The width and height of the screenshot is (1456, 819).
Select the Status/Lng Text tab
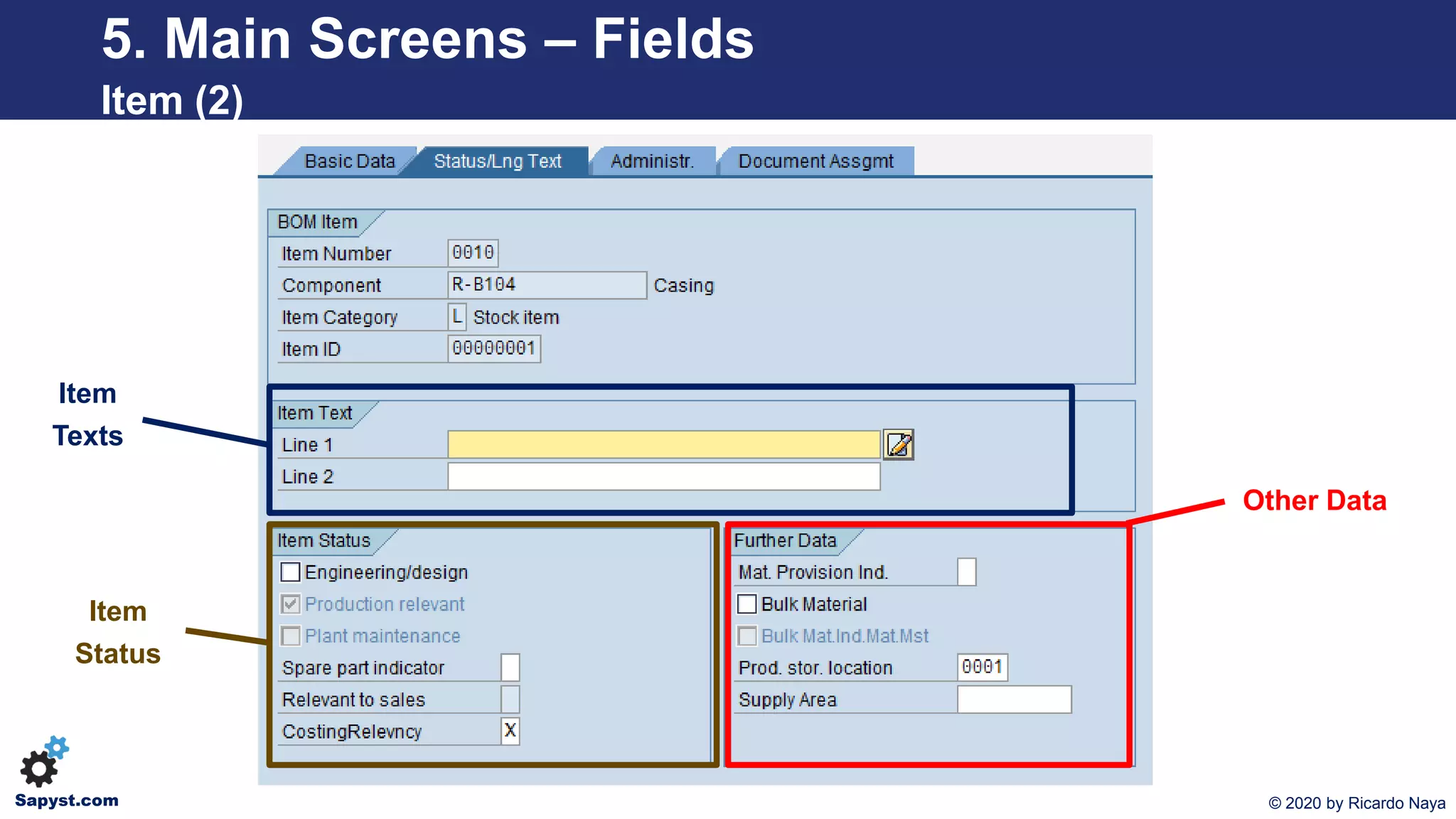pos(498,161)
